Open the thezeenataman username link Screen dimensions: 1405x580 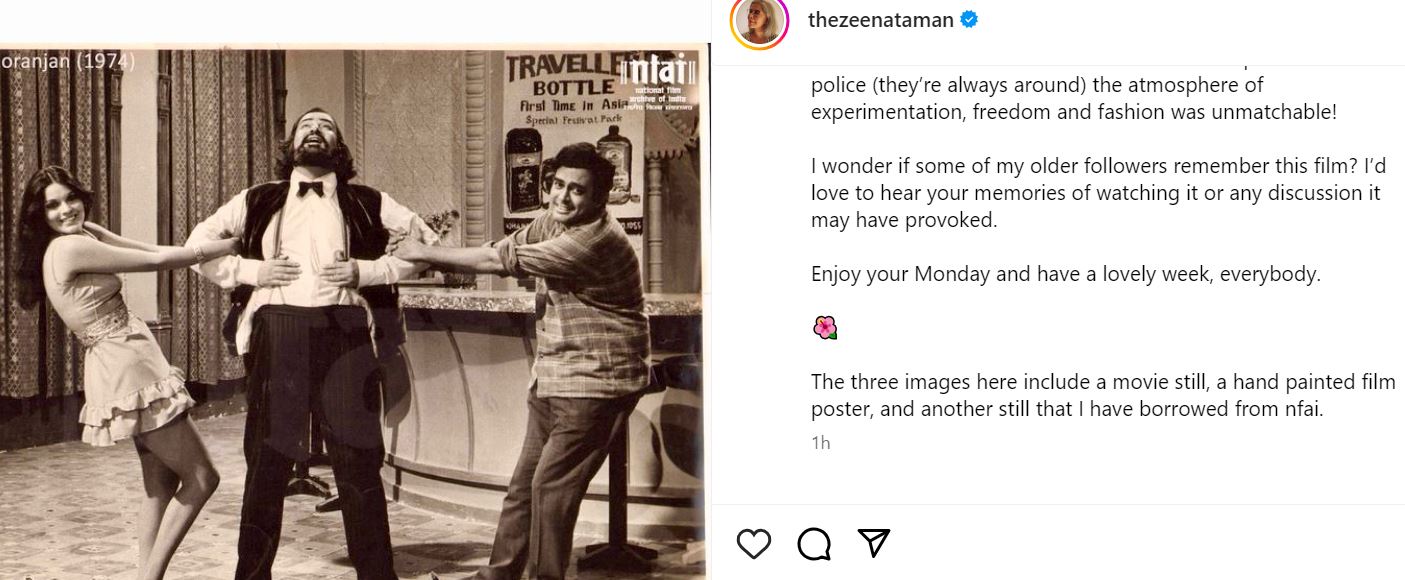[x=880, y=19]
